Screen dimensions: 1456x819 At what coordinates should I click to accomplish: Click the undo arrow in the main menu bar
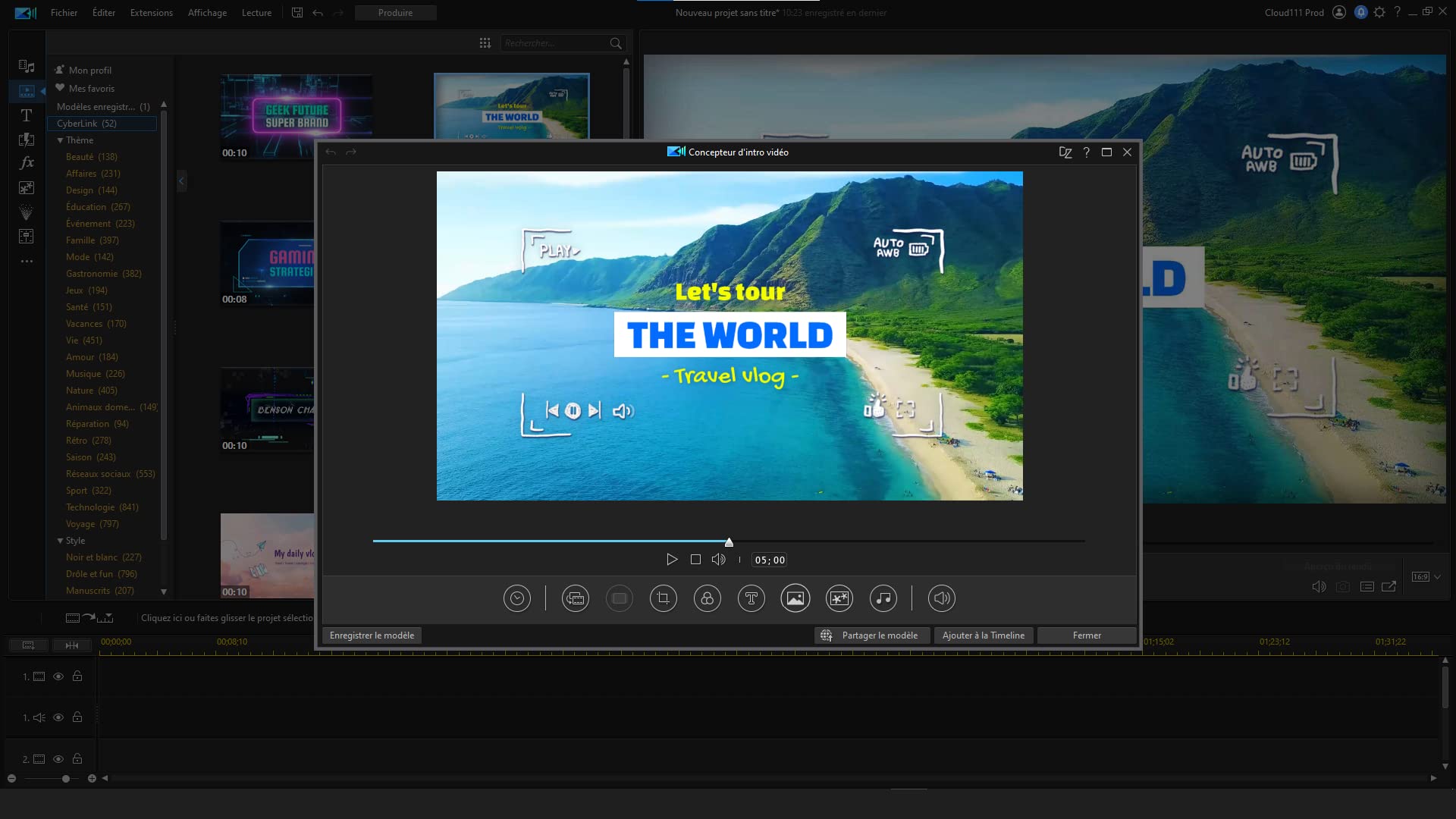(x=318, y=13)
